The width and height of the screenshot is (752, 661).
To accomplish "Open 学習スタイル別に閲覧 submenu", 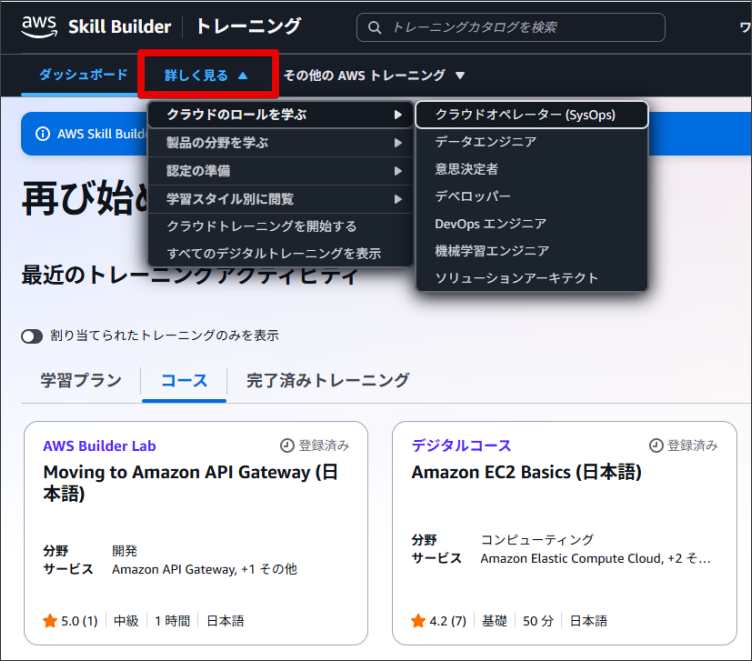I will 280,199.
